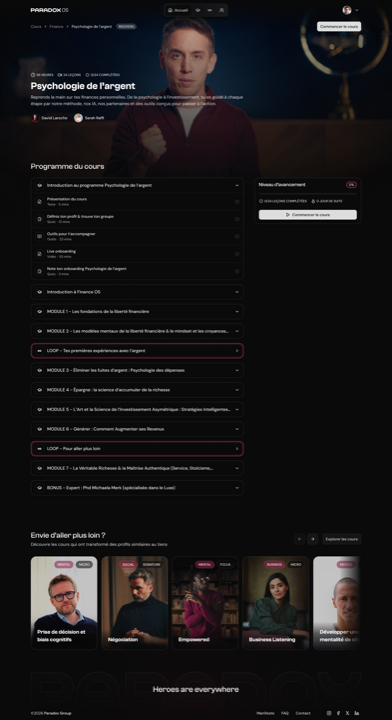Open the 'Négociation' course card

[134, 602]
